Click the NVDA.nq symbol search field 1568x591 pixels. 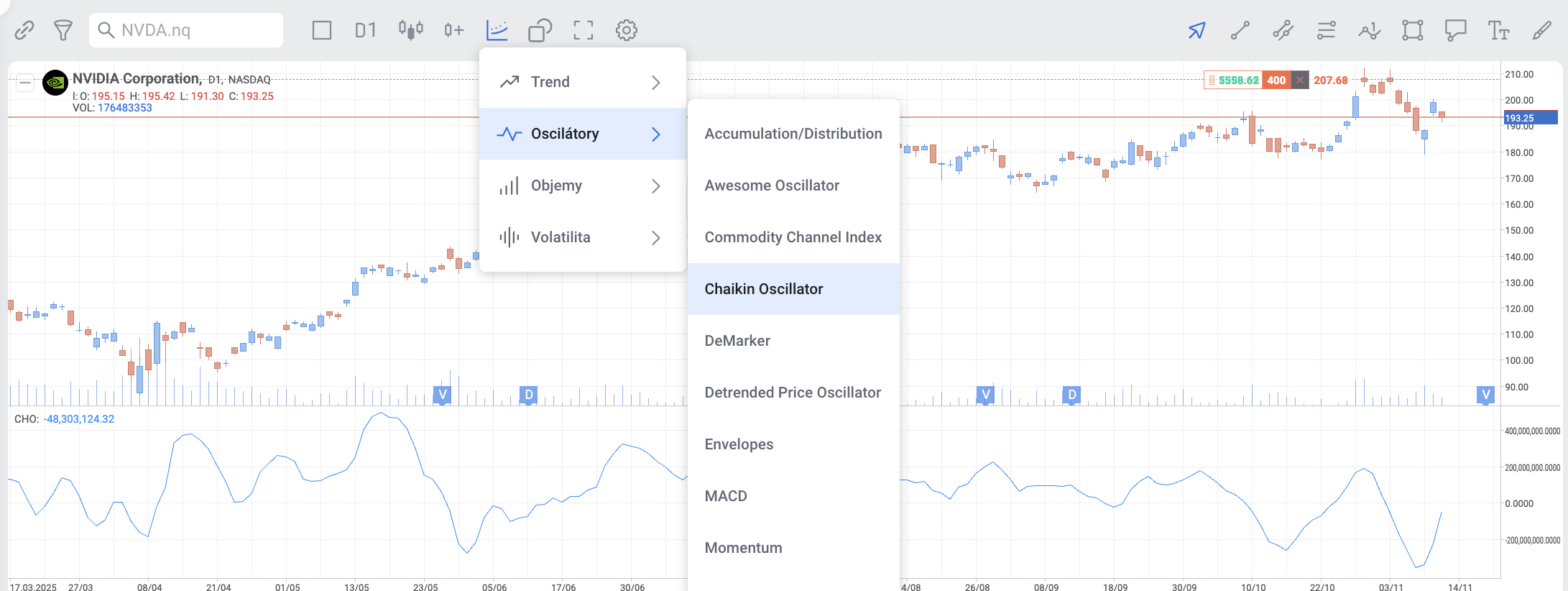tap(186, 30)
